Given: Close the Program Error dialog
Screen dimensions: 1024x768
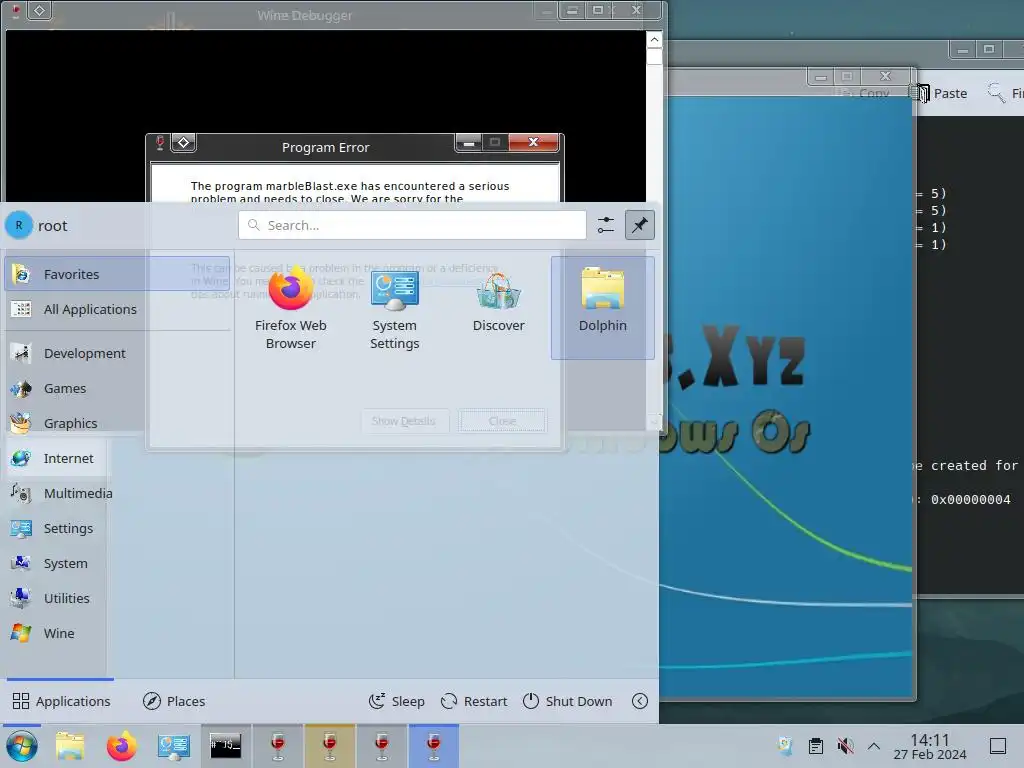Looking at the screenshot, I should pos(534,142).
